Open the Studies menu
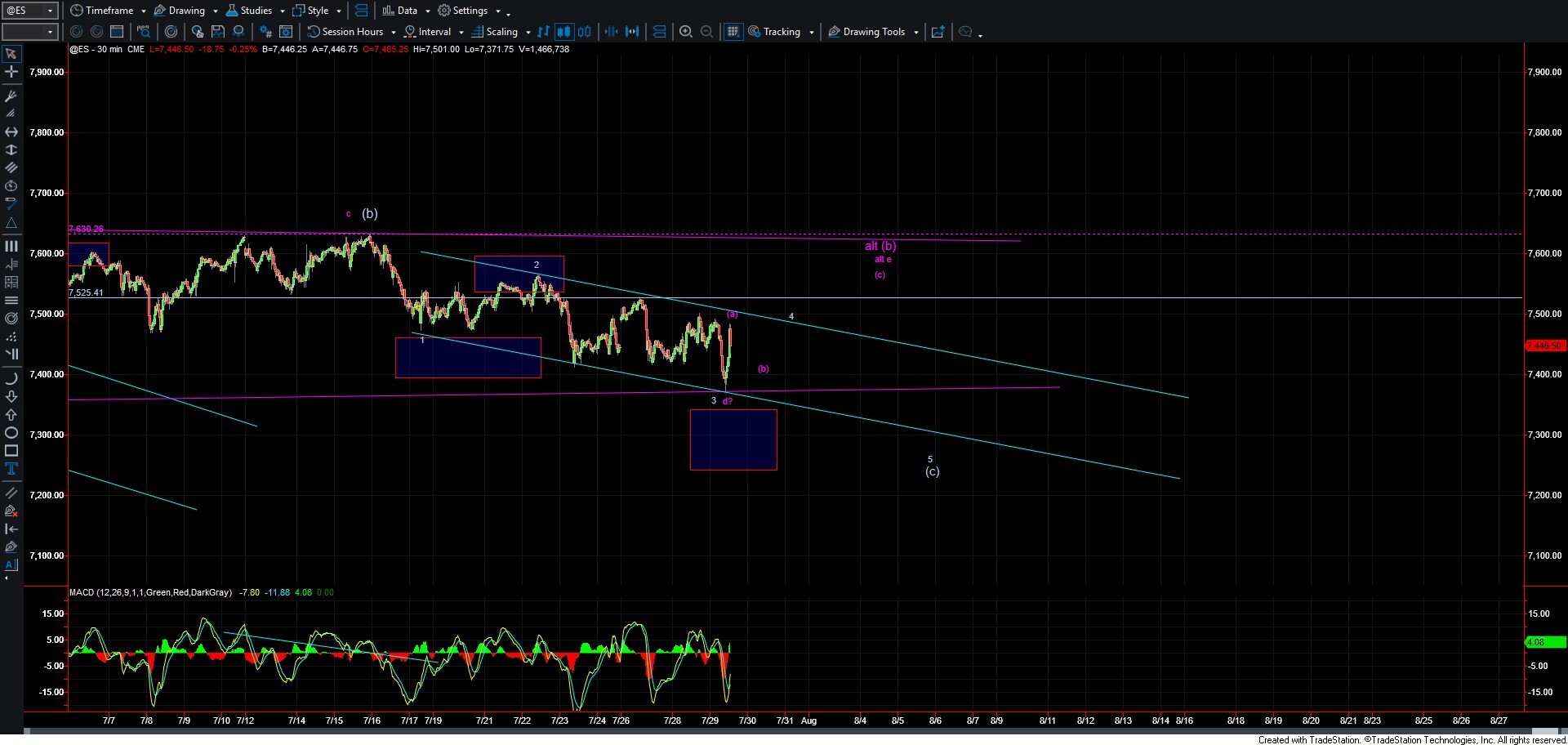Image resolution: width=1568 pixels, height=745 pixels. (x=249, y=11)
